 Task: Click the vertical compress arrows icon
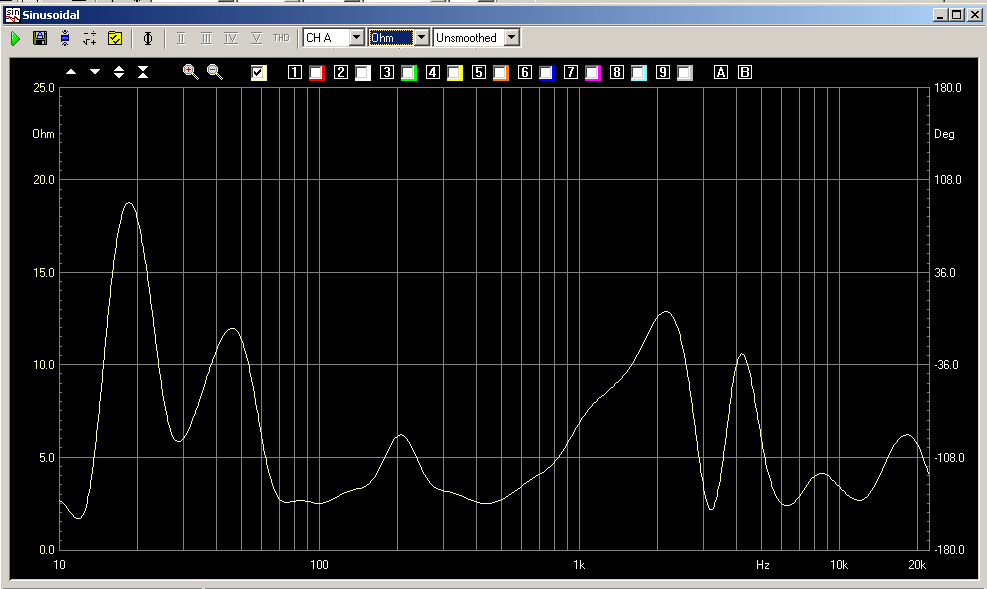point(143,72)
